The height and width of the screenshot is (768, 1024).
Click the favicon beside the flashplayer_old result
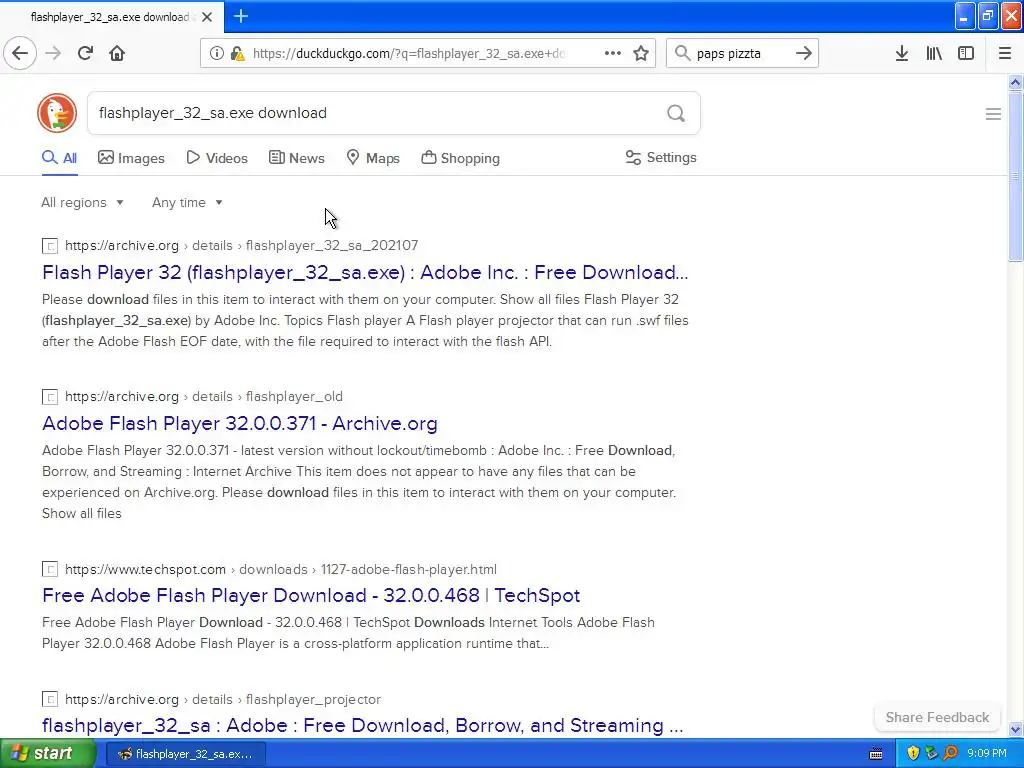pyautogui.click(x=50, y=397)
